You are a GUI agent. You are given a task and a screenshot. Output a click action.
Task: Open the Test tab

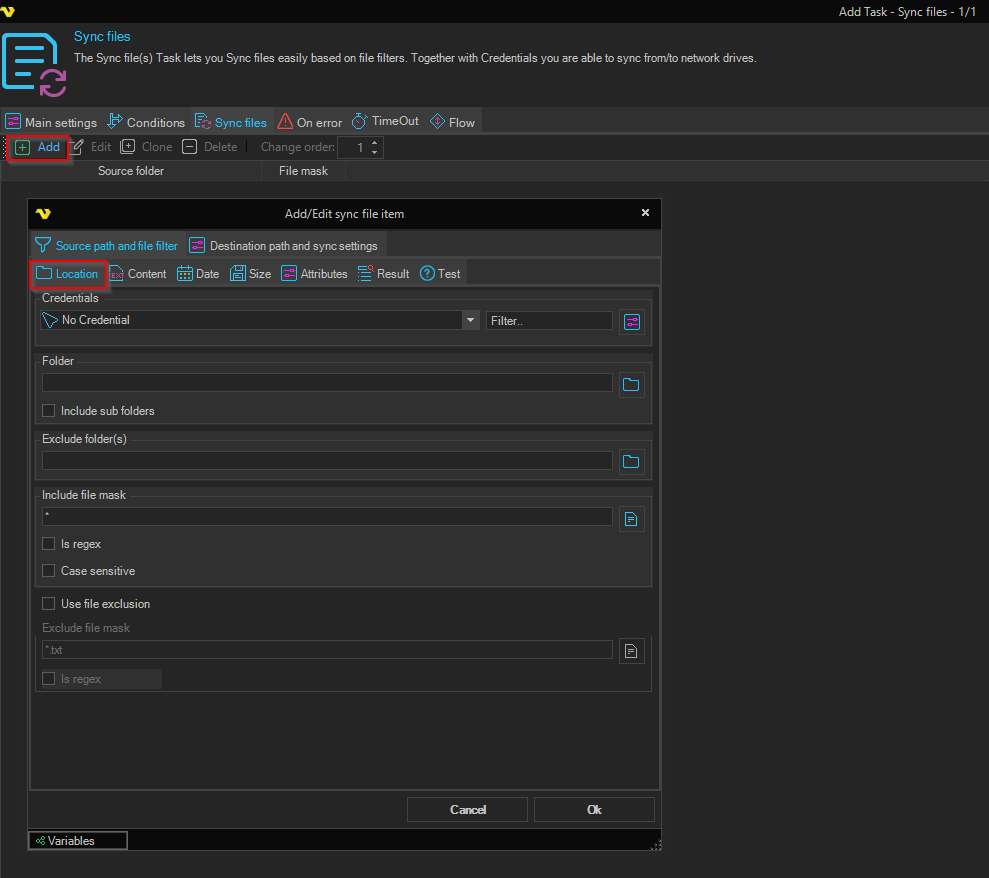tap(440, 274)
